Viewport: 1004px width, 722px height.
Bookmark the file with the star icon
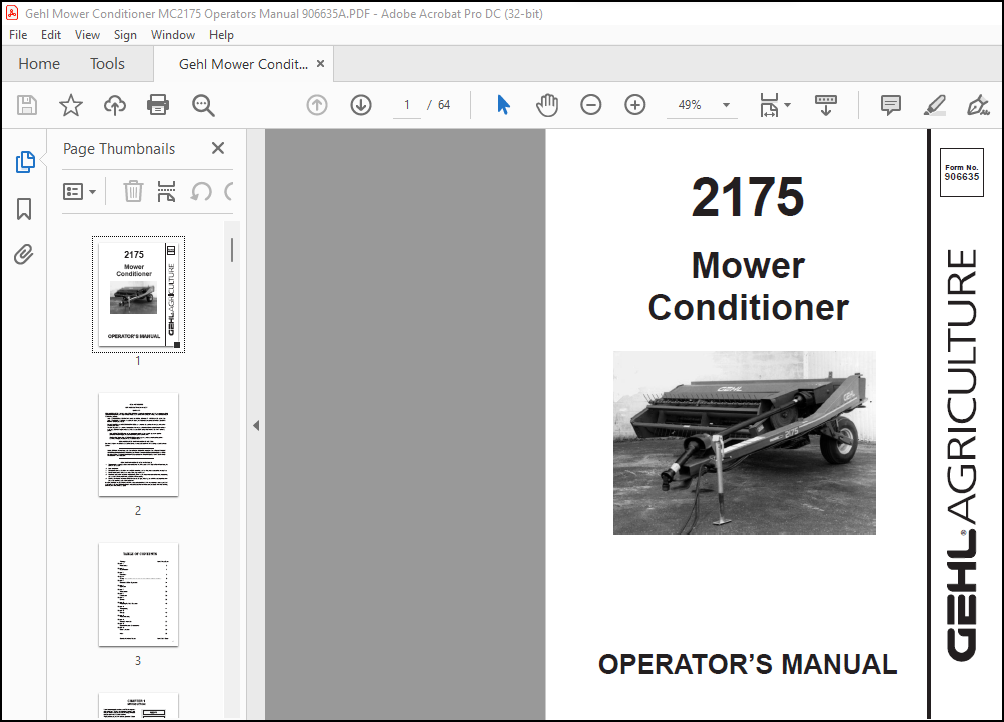coord(70,105)
